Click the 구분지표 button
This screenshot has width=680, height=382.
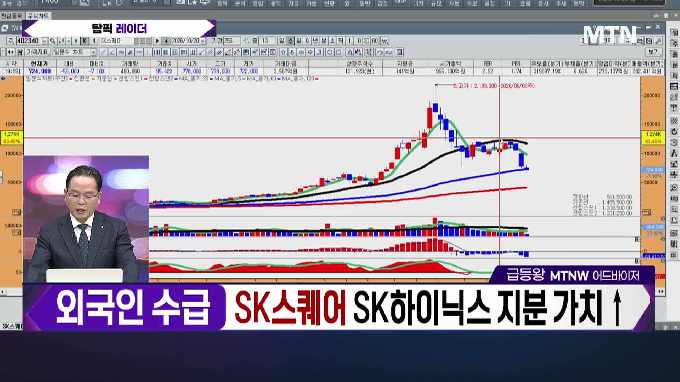coord(37,52)
